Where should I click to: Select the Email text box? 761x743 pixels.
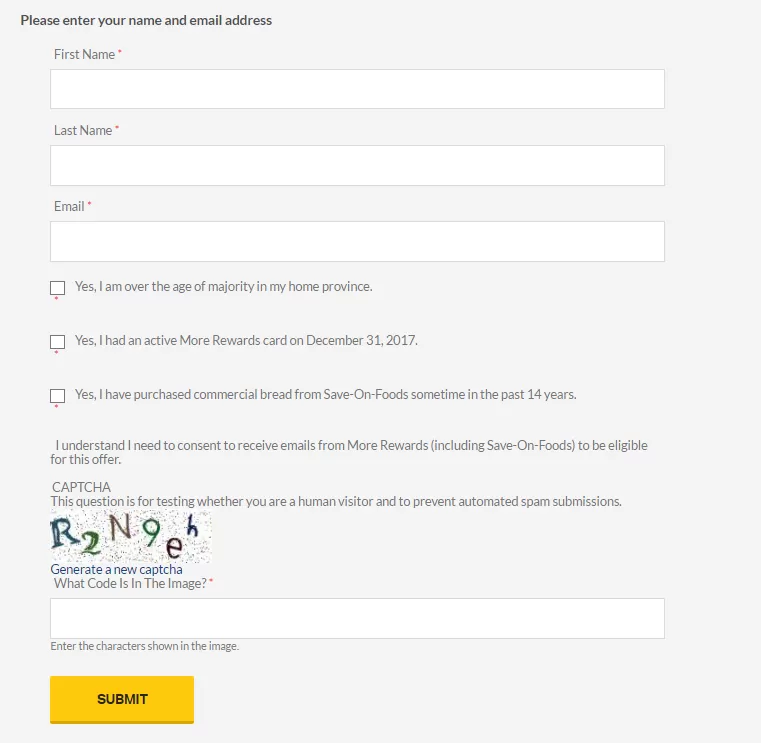[x=357, y=242]
